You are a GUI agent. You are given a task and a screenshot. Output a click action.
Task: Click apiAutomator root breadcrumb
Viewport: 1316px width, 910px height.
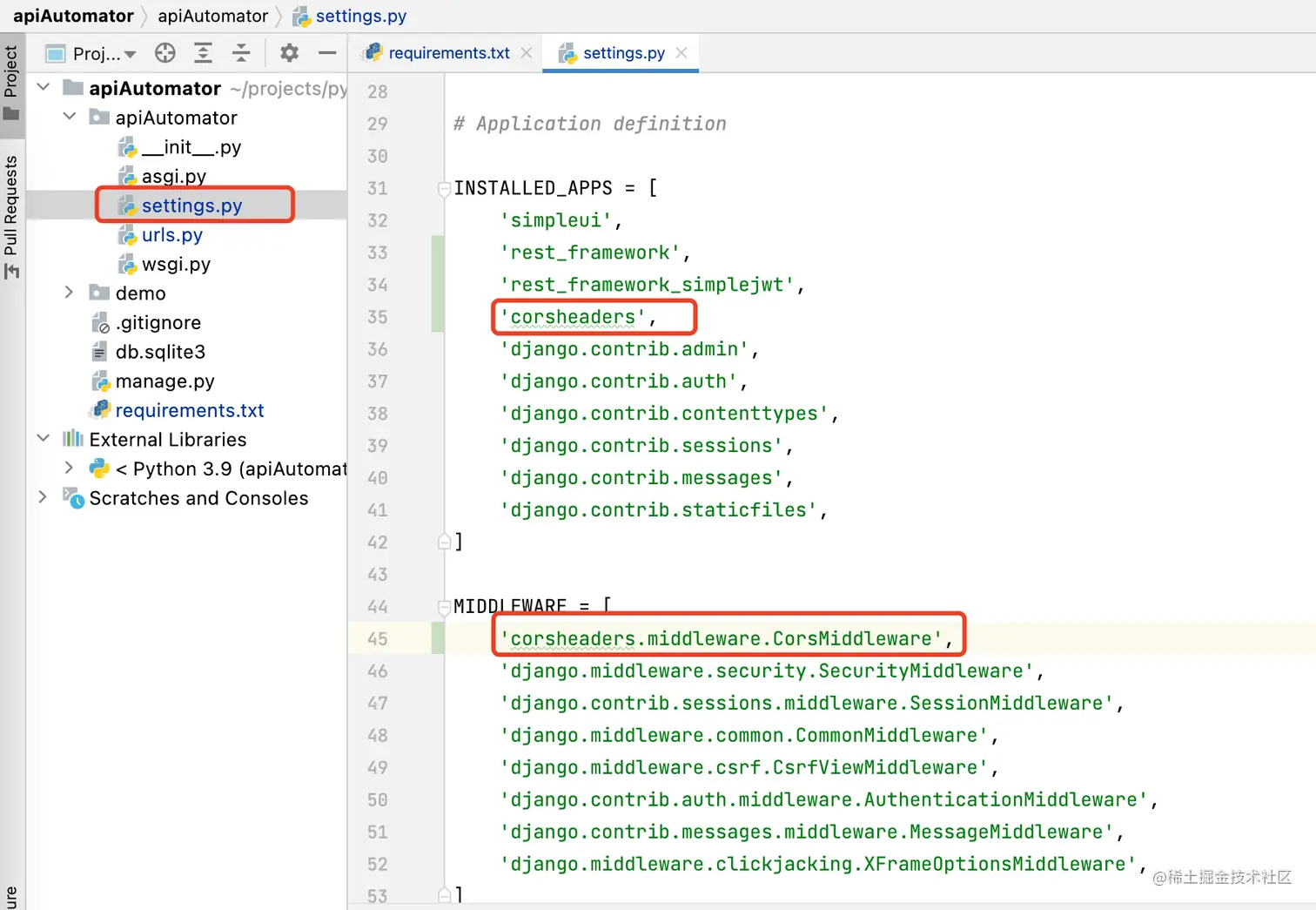73,16
